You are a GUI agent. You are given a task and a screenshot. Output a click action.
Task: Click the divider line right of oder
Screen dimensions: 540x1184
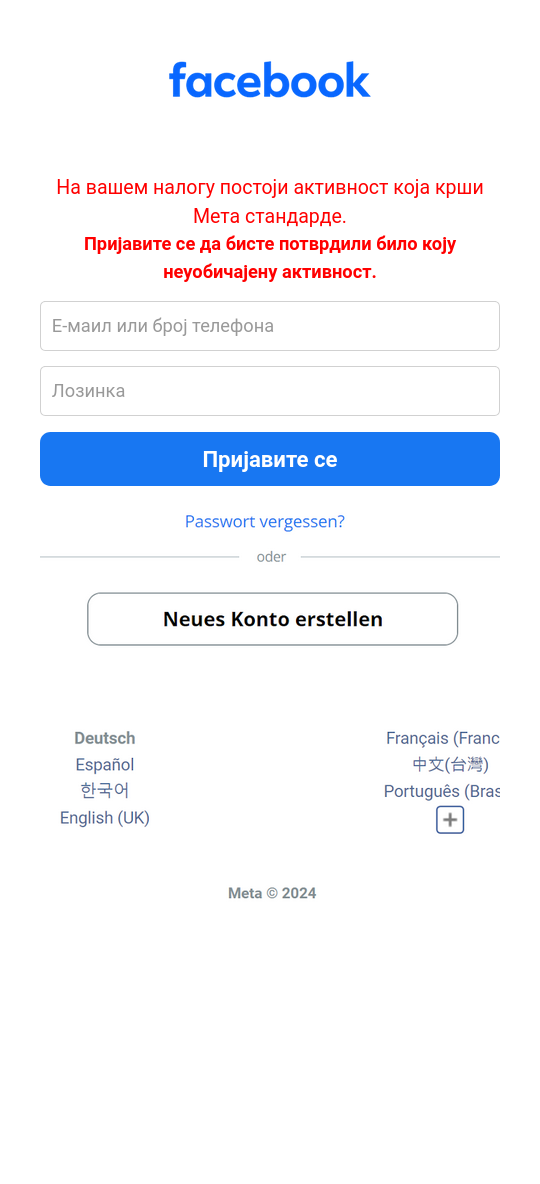point(400,557)
